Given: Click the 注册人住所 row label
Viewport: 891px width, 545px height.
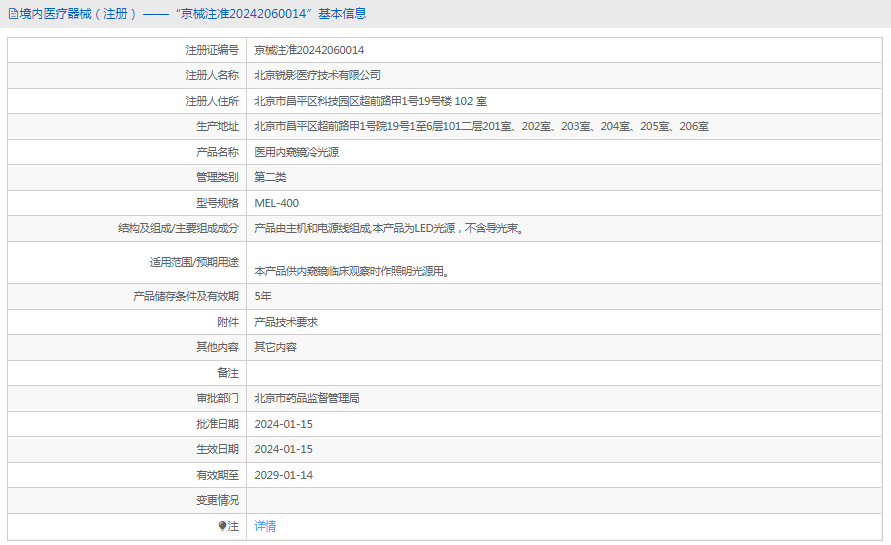Looking at the screenshot, I should click(x=212, y=101).
